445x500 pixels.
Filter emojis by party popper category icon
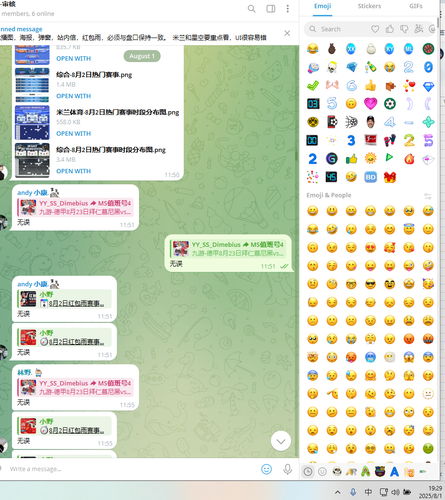(x=419, y=29)
